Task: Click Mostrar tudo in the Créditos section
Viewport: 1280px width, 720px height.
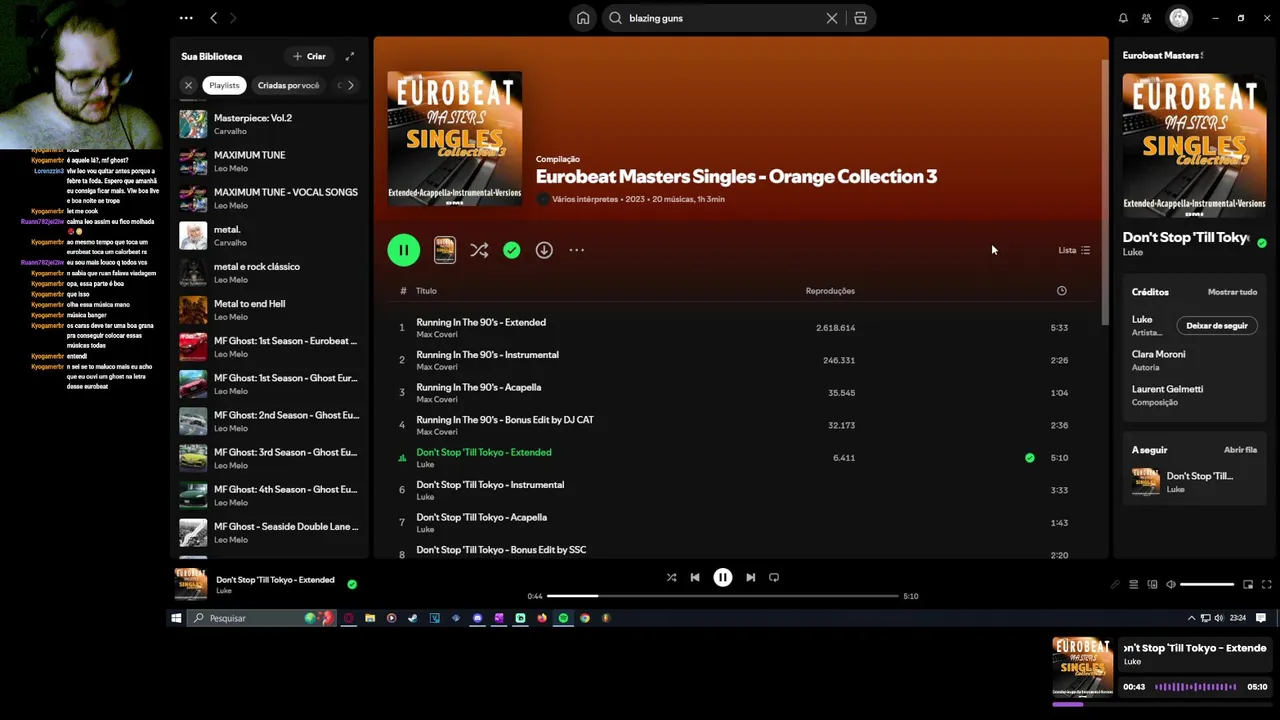Action: (x=1232, y=292)
